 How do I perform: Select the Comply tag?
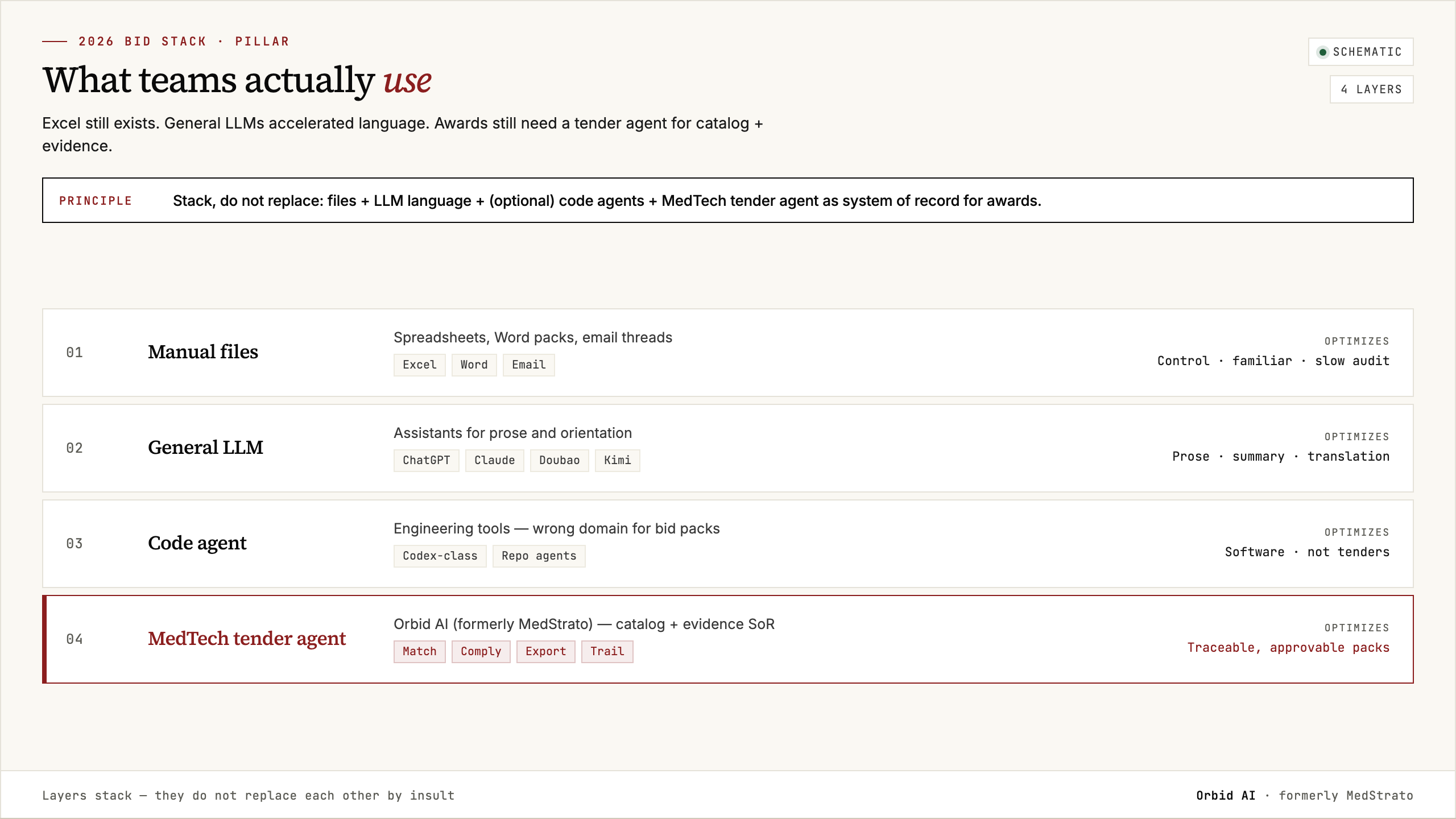pos(481,651)
